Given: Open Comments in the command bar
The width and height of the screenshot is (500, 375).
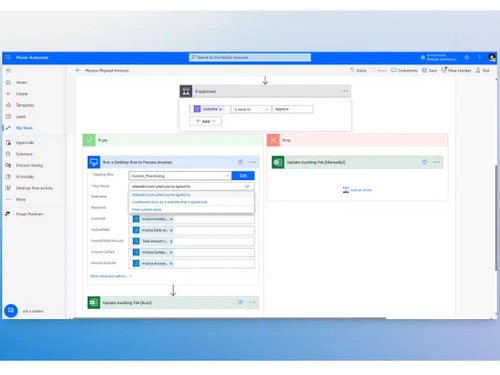Looking at the screenshot, I should pyautogui.click(x=404, y=70).
